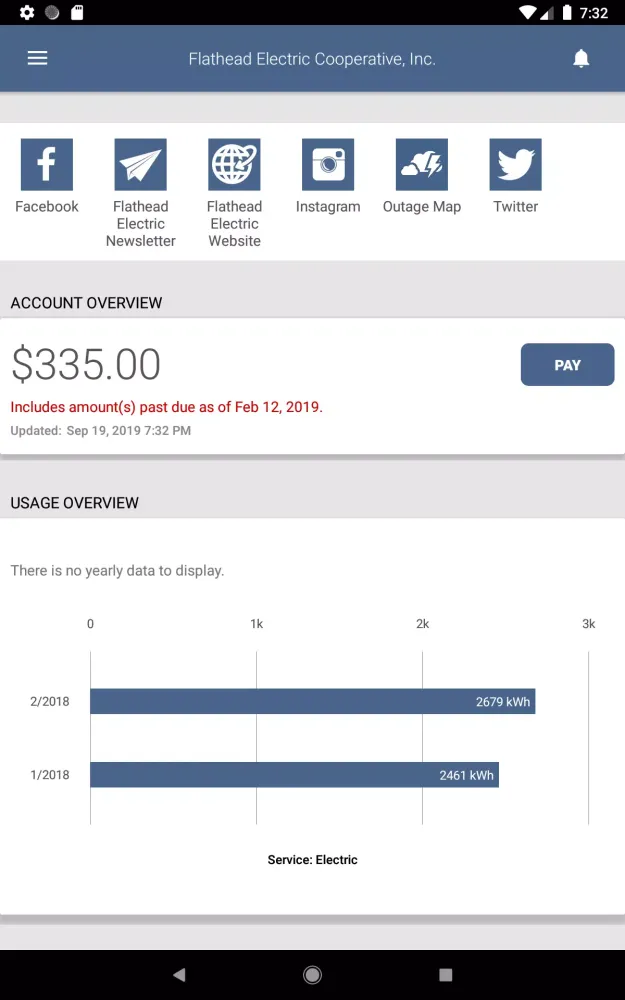Screen dimensions: 625x1000
Task: Tap the PAY button
Action: [x=567, y=364]
